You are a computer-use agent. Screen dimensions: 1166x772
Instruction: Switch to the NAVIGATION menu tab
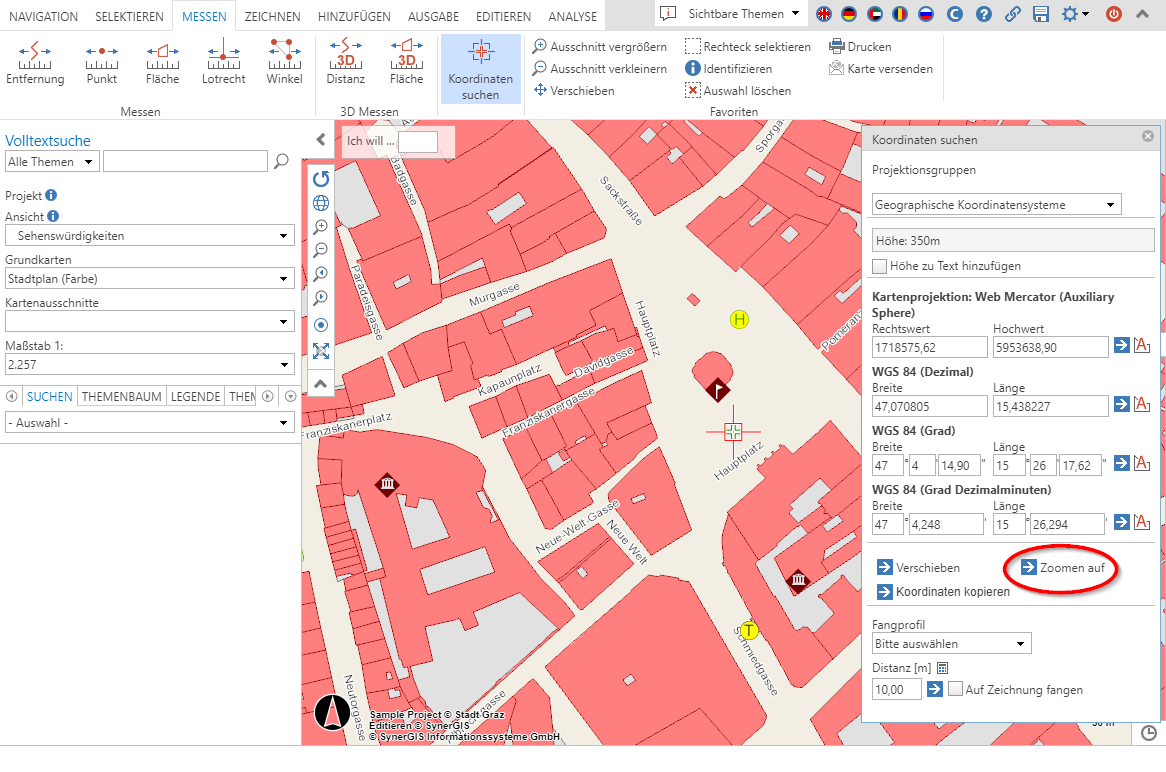click(43, 15)
